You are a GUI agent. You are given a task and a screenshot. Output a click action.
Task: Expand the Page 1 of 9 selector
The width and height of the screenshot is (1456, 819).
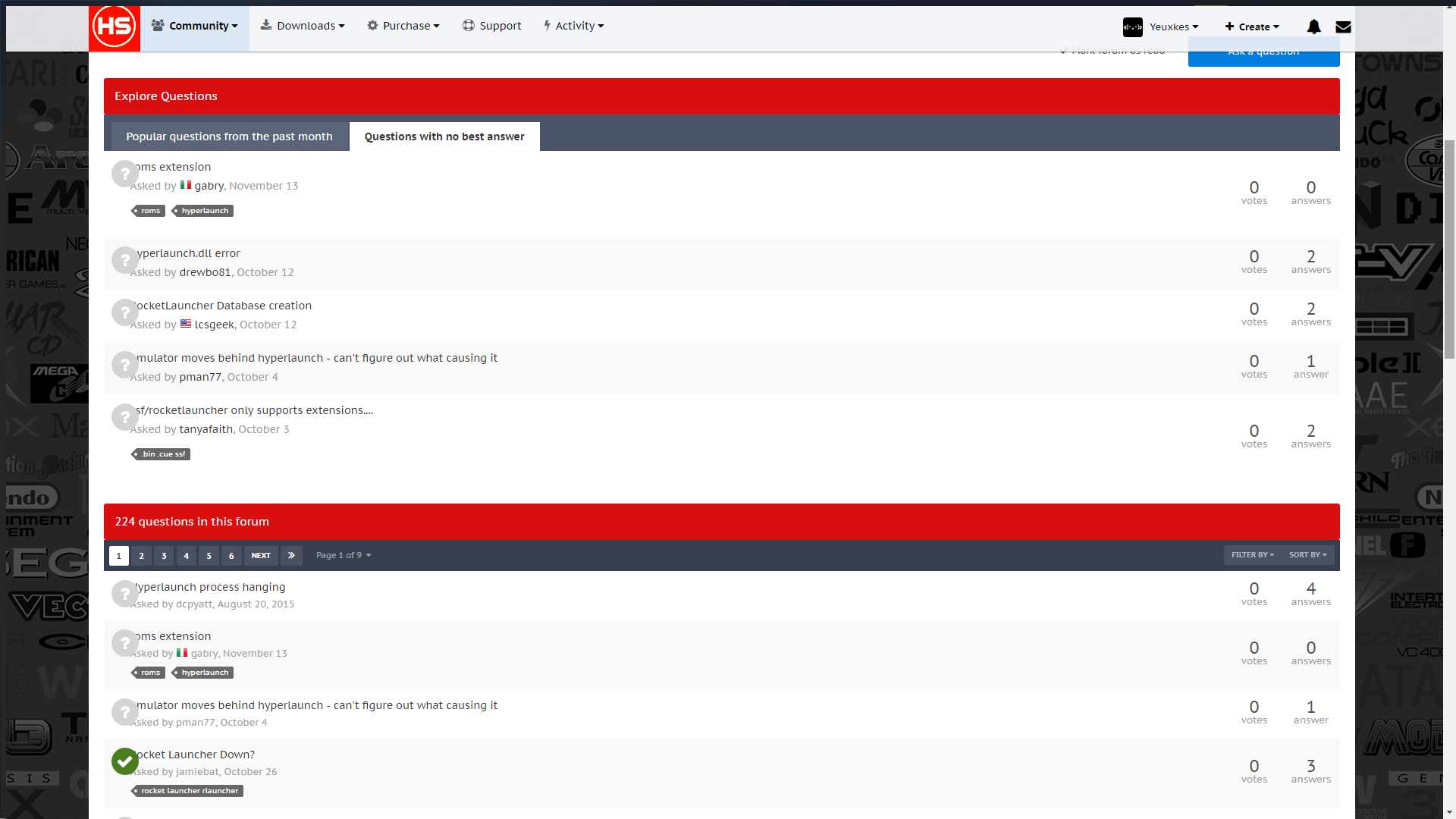point(344,555)
